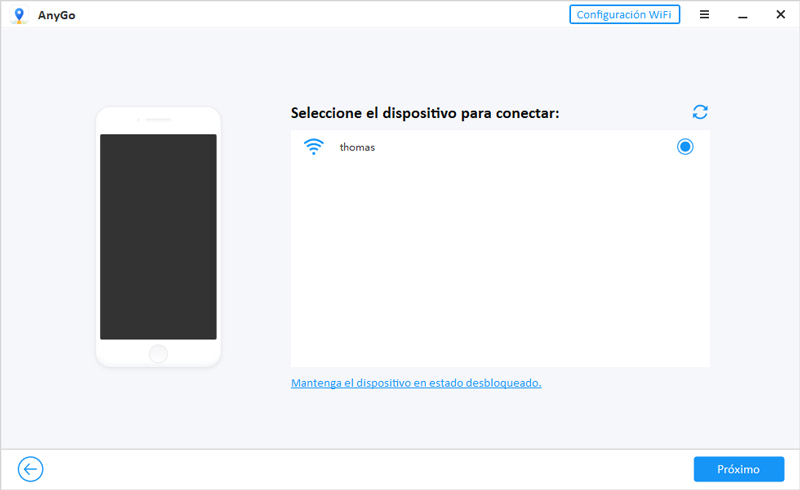800x490 pixels.
Task: Click the white phone frame top bezel
Action: point(158,120)
